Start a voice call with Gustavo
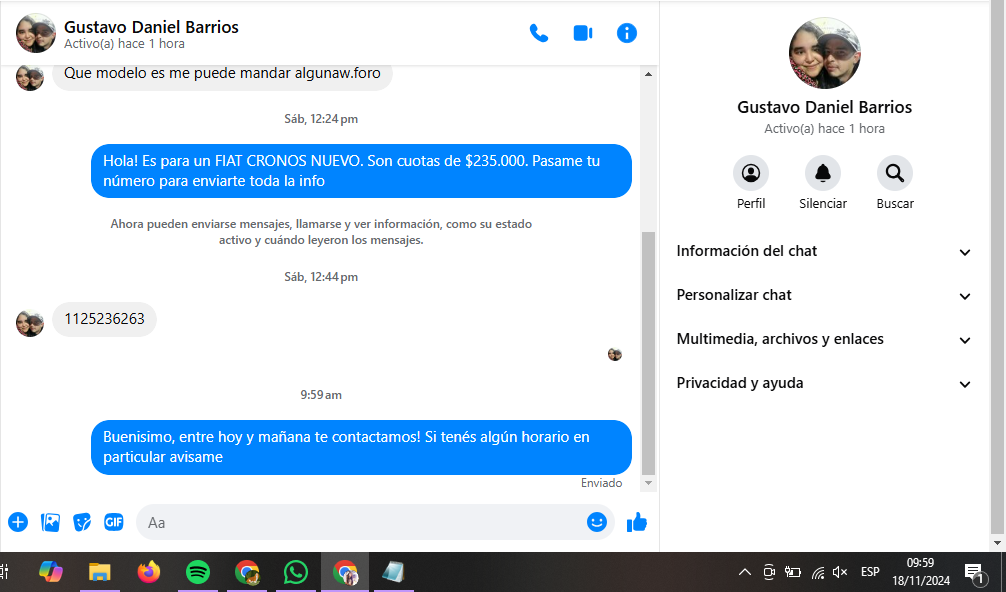Screen dimensions: 1006x592 coord(538,33)
